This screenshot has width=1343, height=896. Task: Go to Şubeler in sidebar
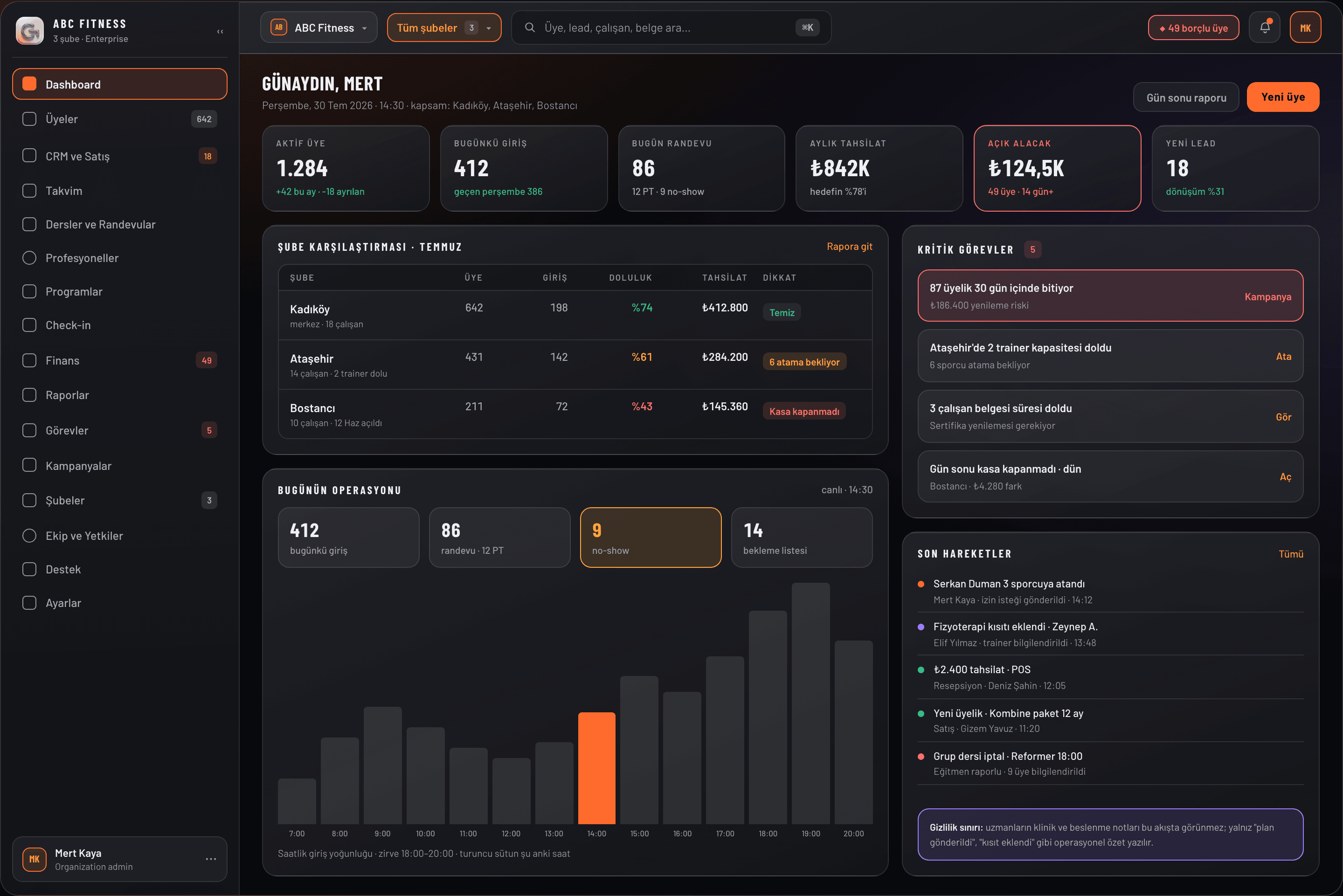click(x=119, y=500)
